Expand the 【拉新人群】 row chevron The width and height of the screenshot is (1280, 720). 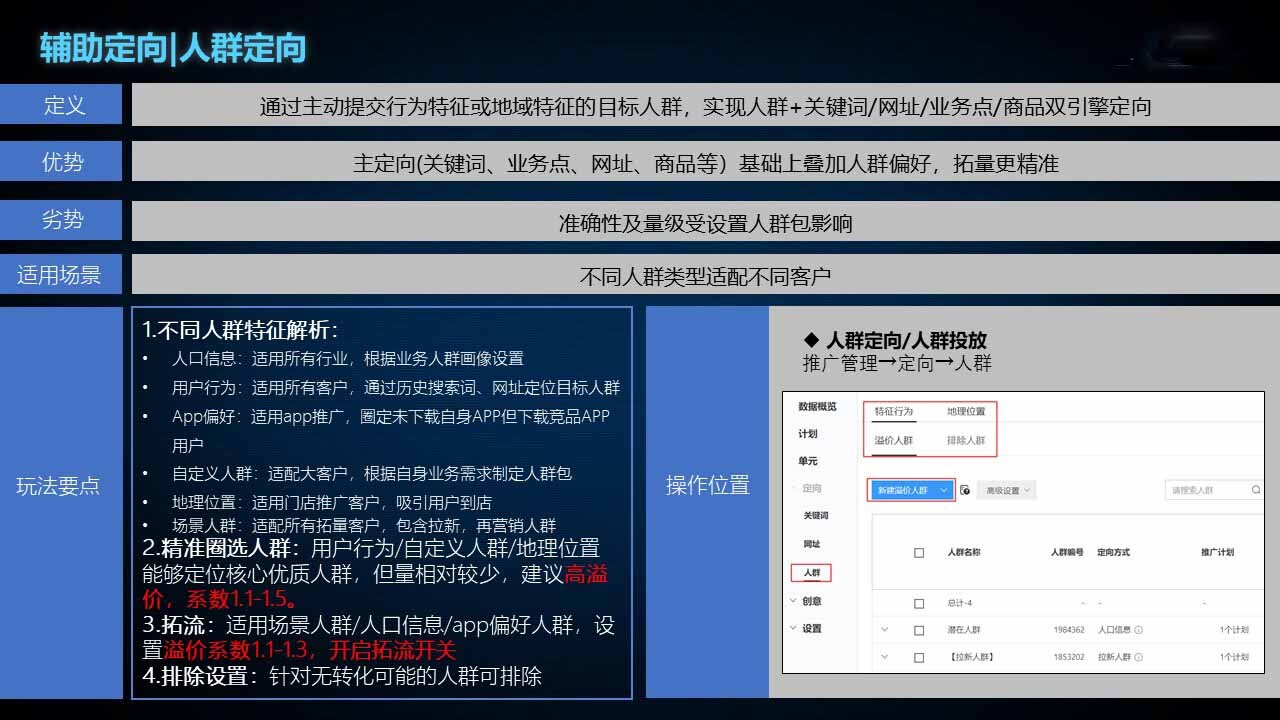coord(885,657)
